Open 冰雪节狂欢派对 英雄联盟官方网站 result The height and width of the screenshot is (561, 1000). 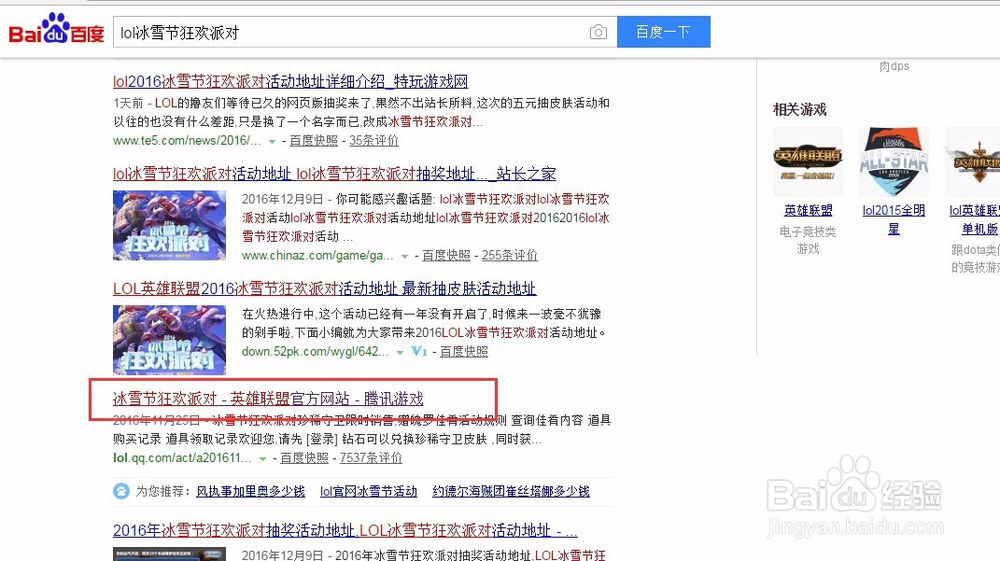click(268, 399)
